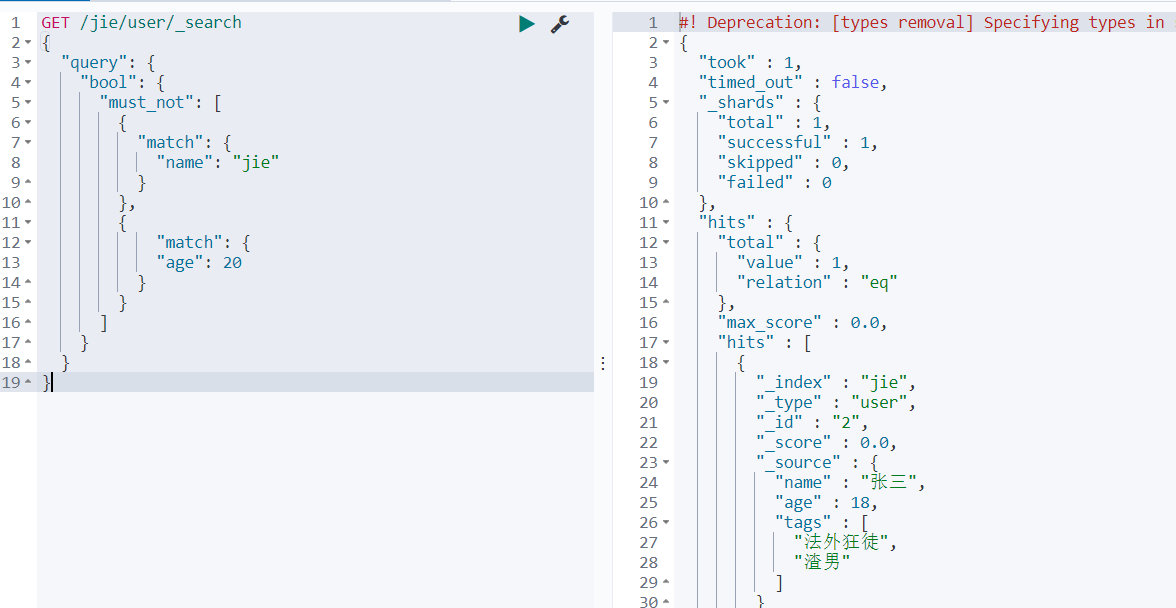Fold the "_source" object in the response
Image resolution: width=1176 pixels, height=608 pixels.
666,463
